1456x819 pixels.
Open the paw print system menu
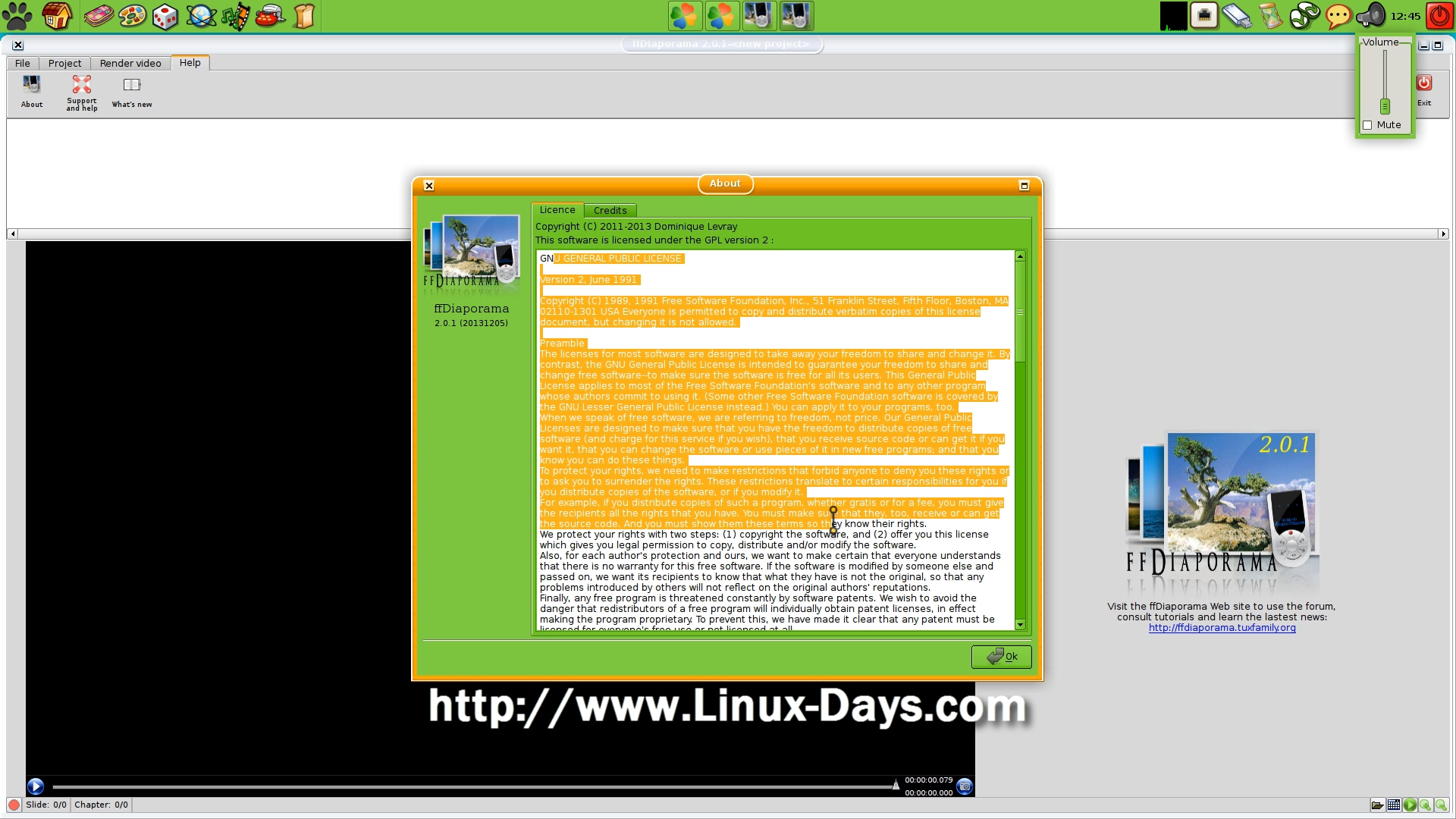click(x=17, y=16)
